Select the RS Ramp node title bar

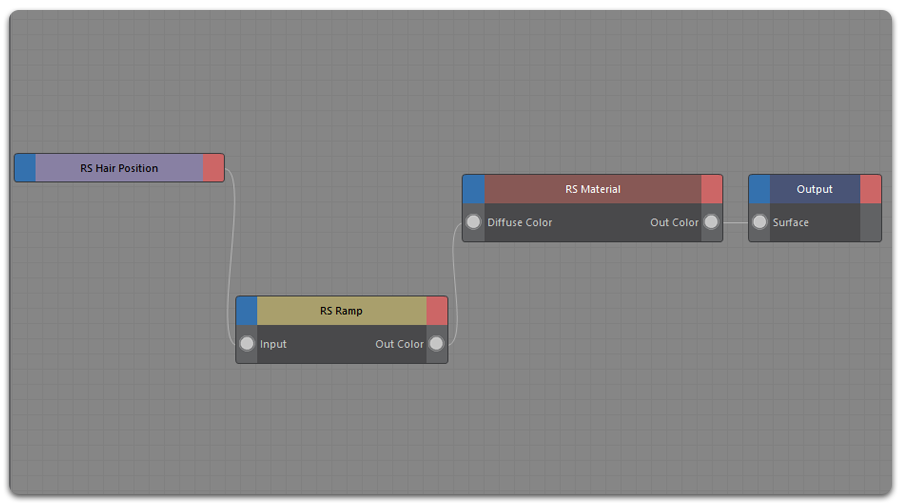pyautogui.click(x=341, y=311)
